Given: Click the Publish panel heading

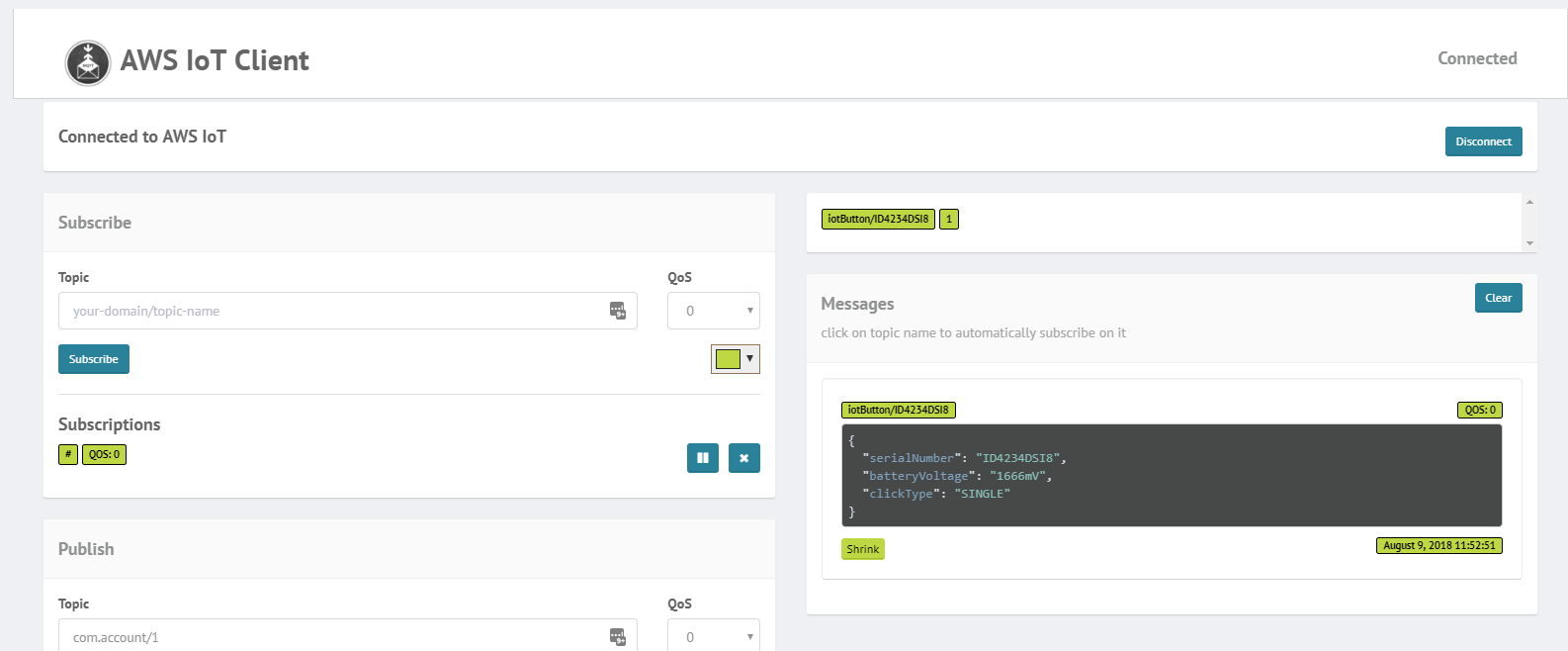Looking at the screenshot, I should point(86,549).
